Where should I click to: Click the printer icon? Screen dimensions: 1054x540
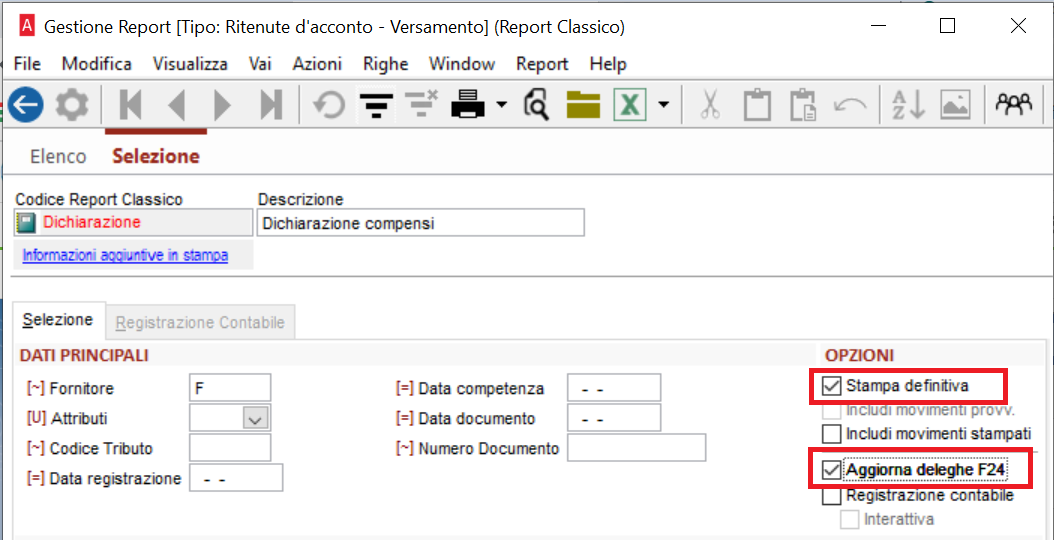click(x=469, y=105)
